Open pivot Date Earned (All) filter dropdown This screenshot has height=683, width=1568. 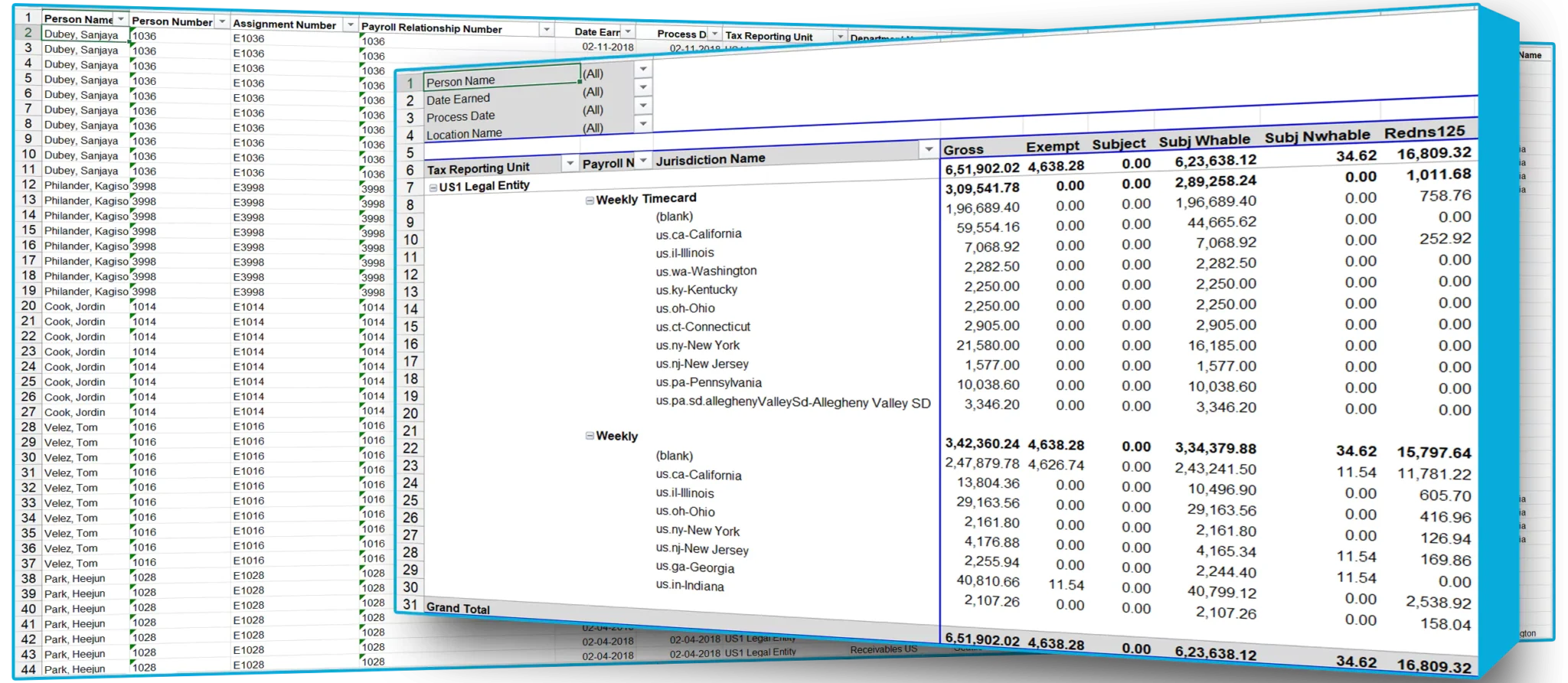pos(643,87)
